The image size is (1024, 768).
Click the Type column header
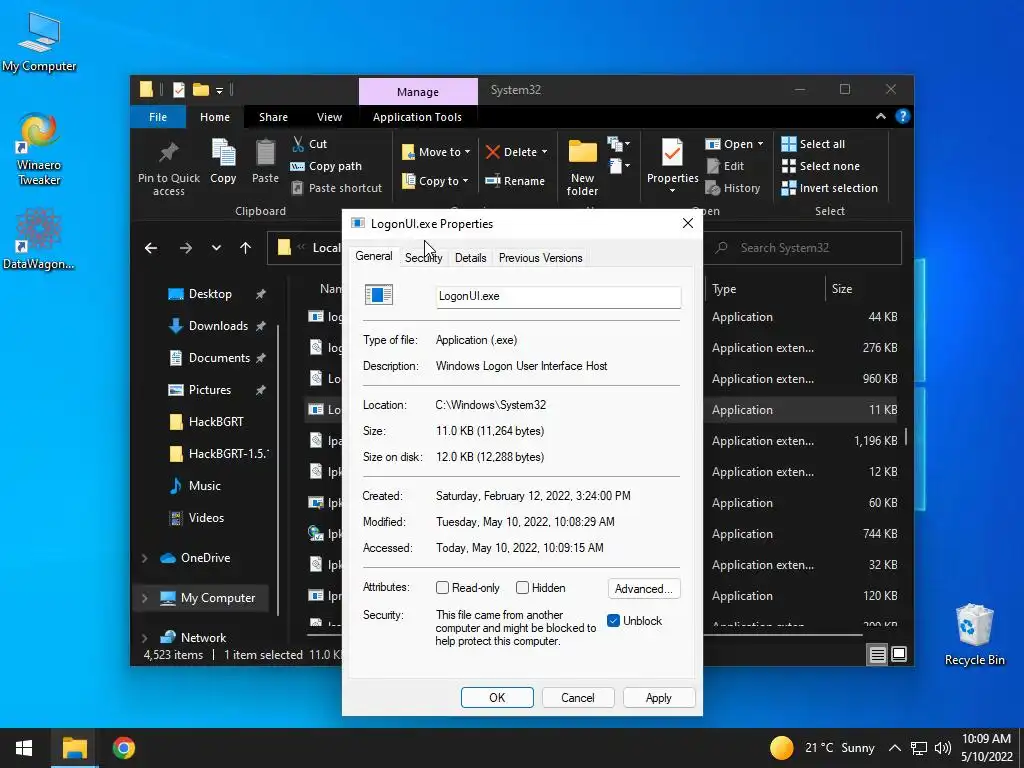[724, 289]
